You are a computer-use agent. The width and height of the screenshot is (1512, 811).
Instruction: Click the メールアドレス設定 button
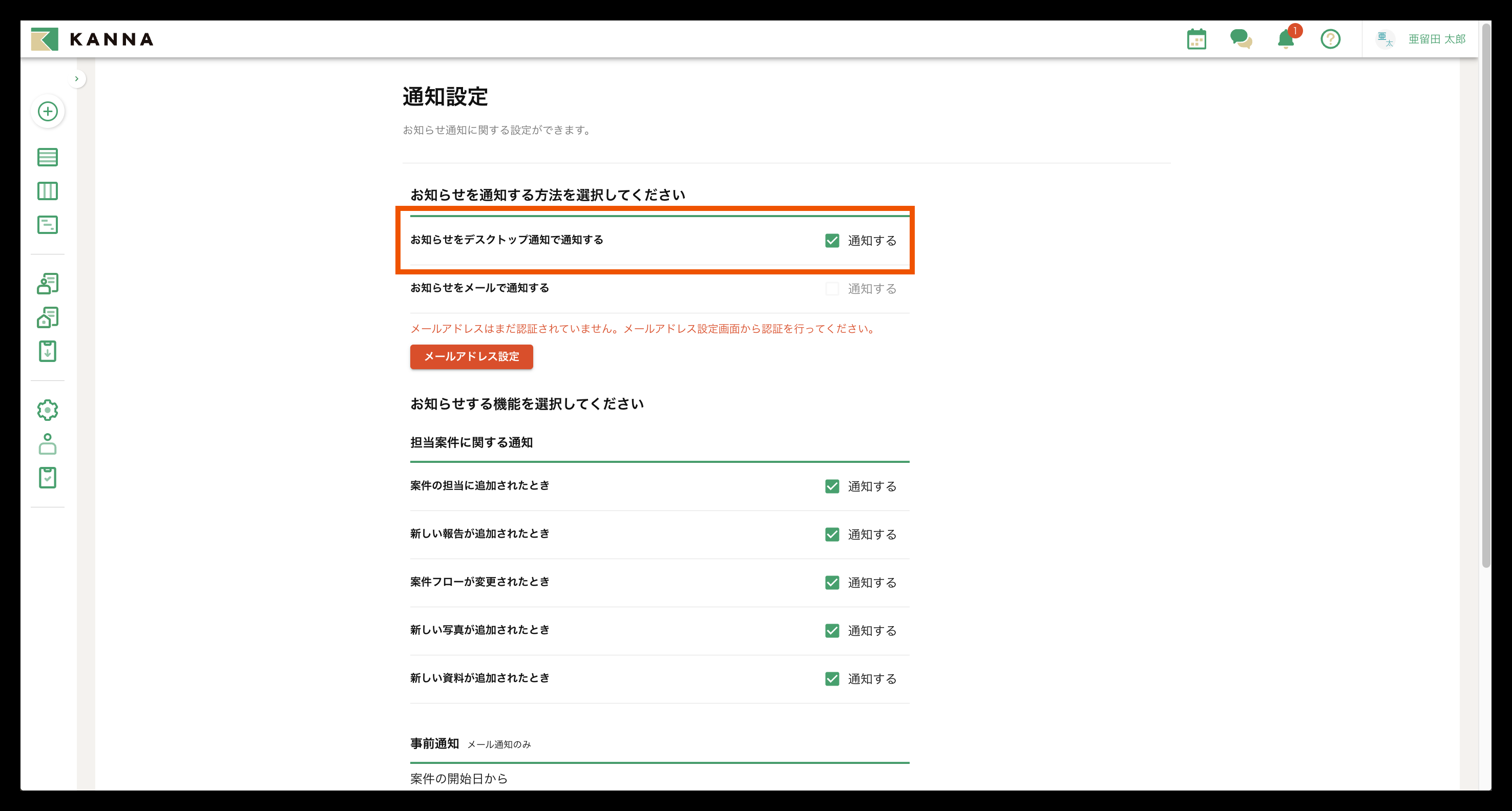pyautogui.click(x=471, y=357)
